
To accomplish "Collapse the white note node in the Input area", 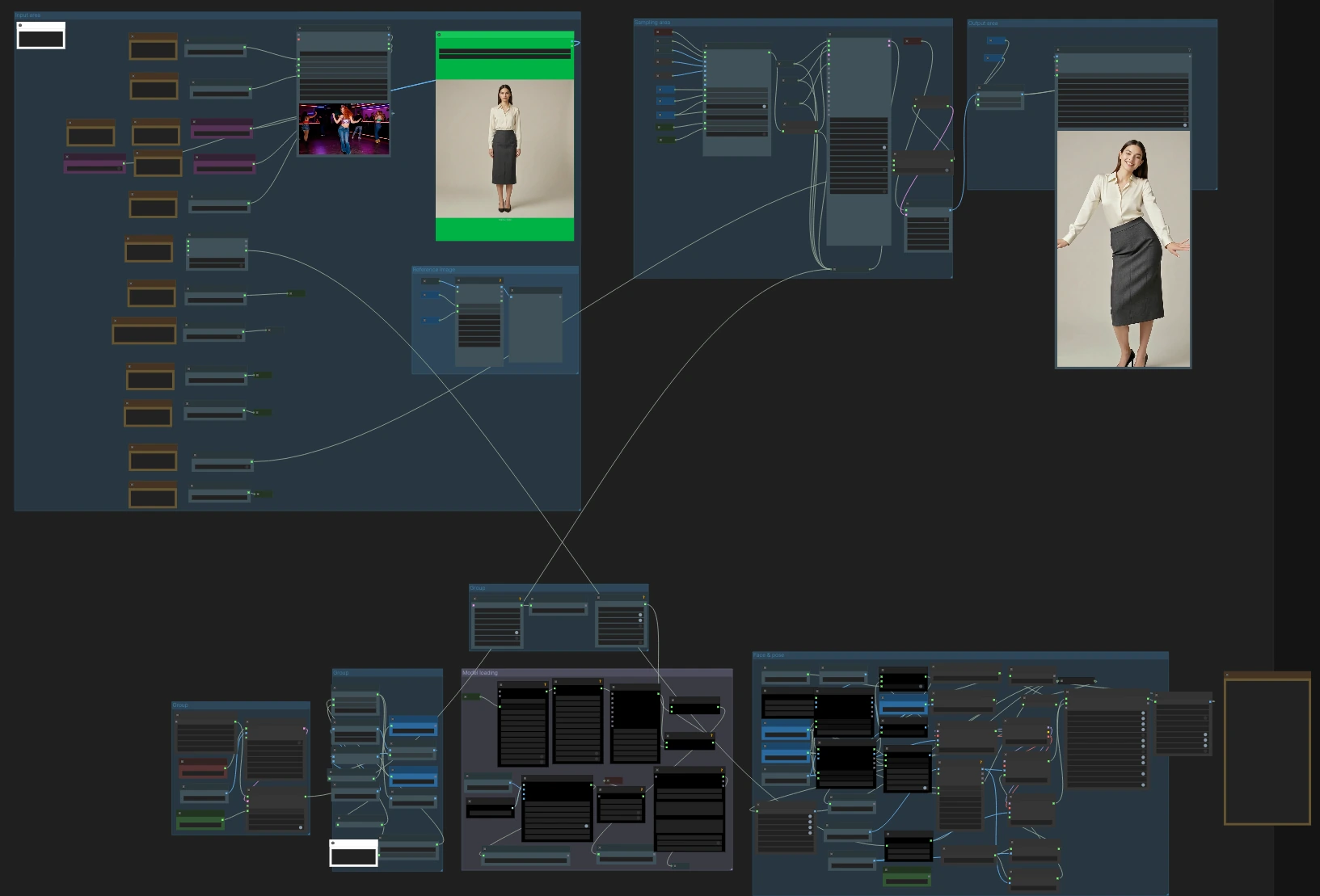I will click(20, 25).
